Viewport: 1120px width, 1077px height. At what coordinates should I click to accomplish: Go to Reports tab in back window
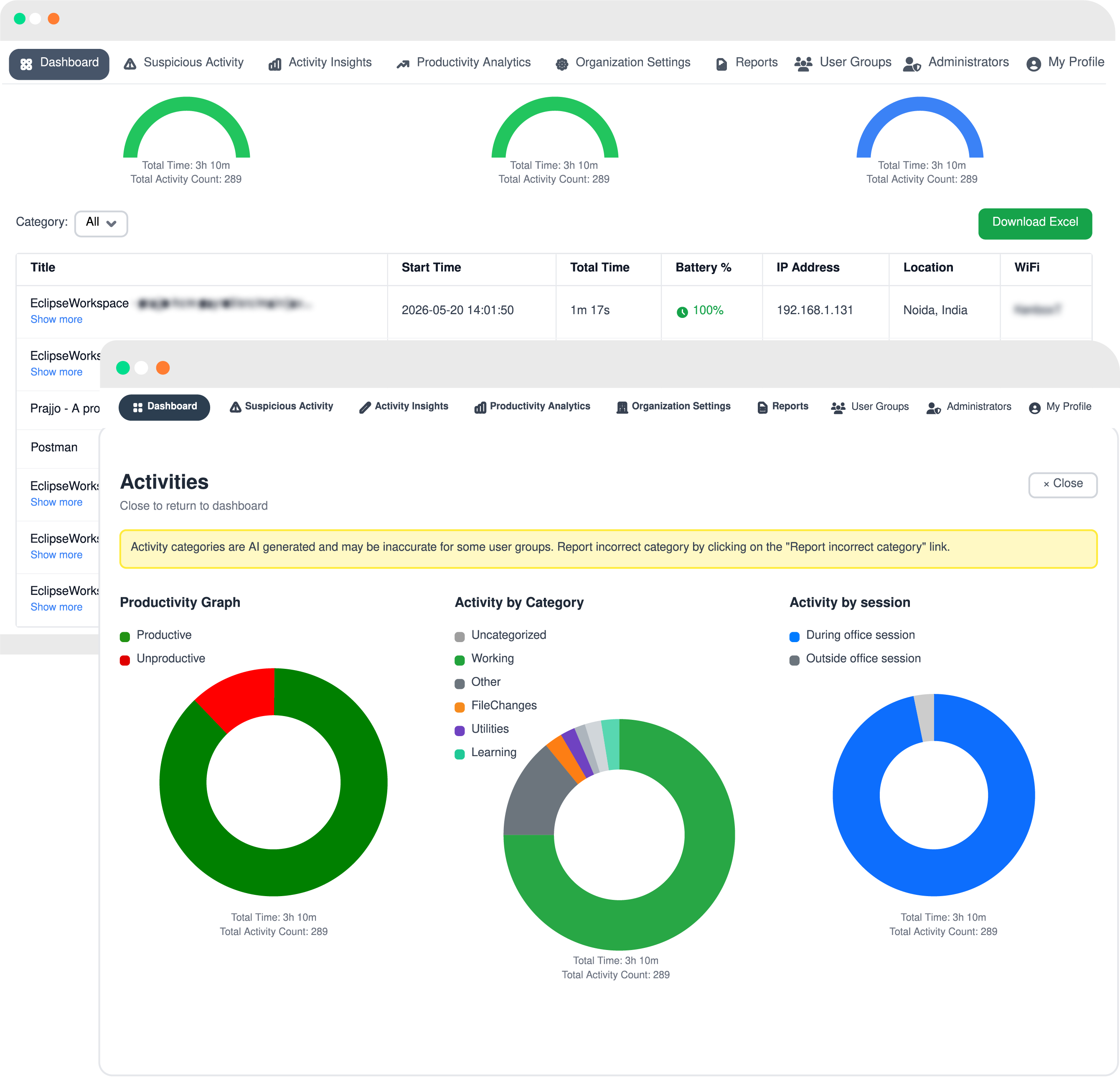(747, 63)
